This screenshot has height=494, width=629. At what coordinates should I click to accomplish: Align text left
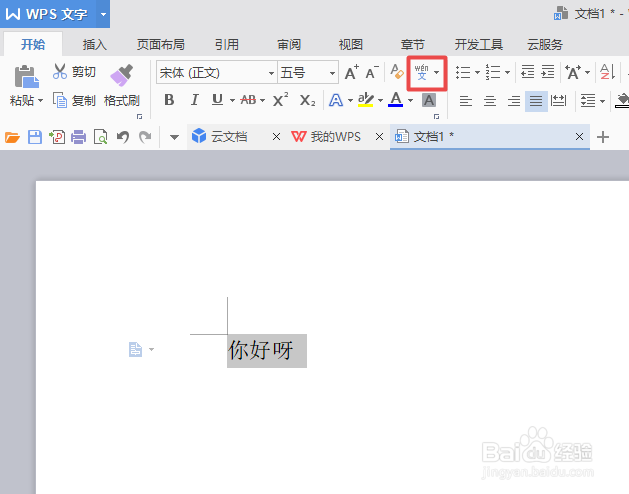point(466,100)
